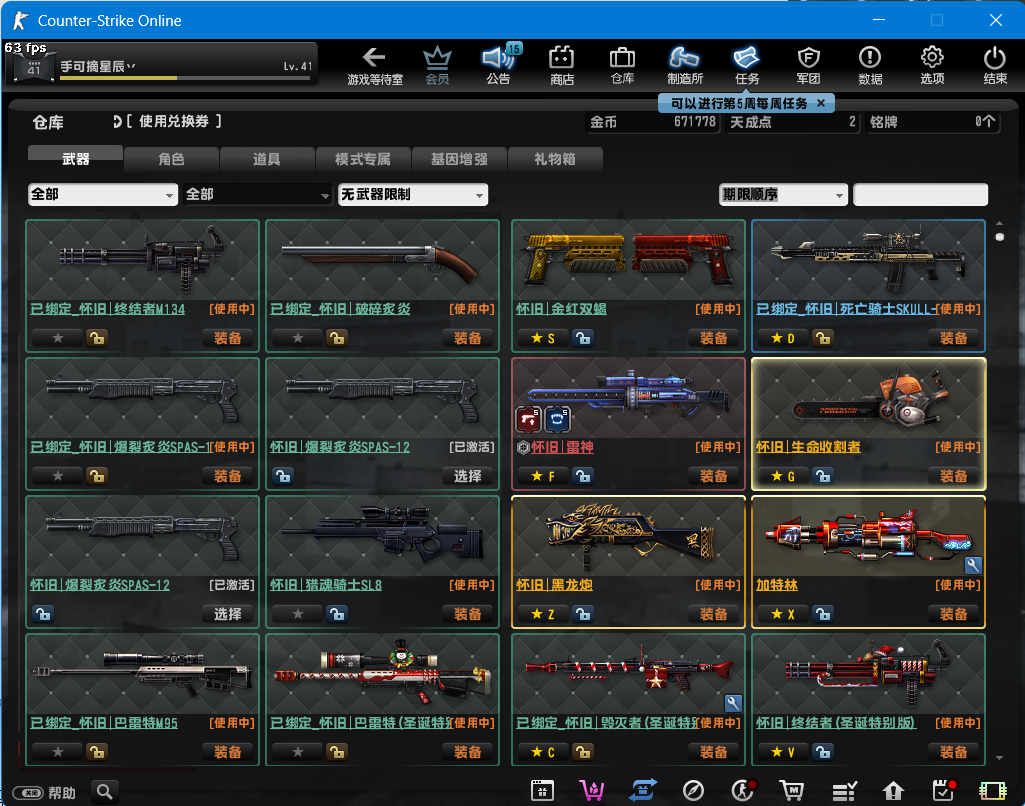
Task: Switch to the 模式专属 tab
Action: tap(363, 159)
